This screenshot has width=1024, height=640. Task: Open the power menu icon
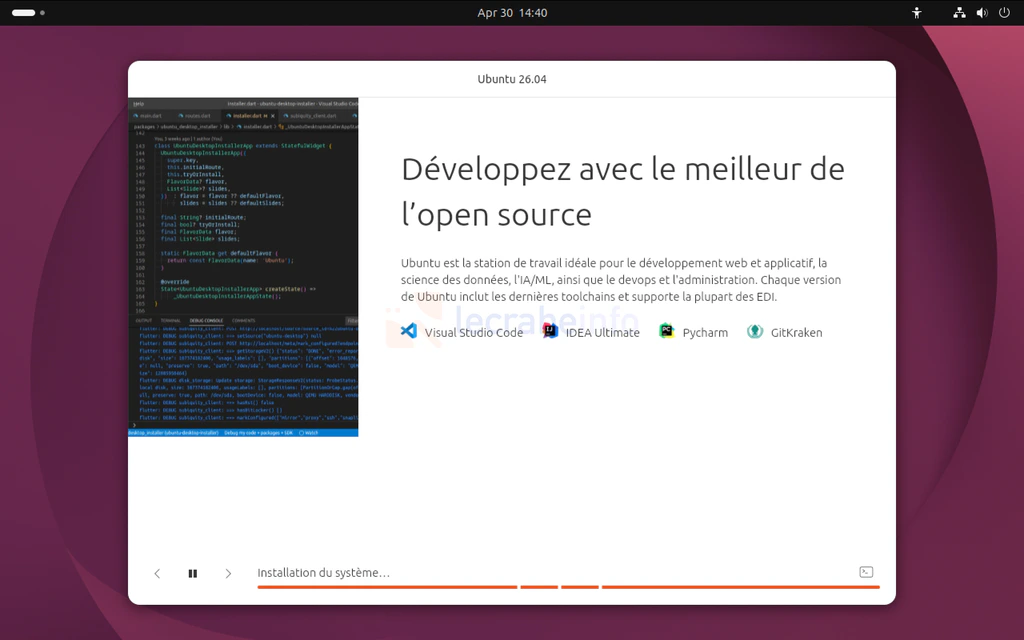1003,13
